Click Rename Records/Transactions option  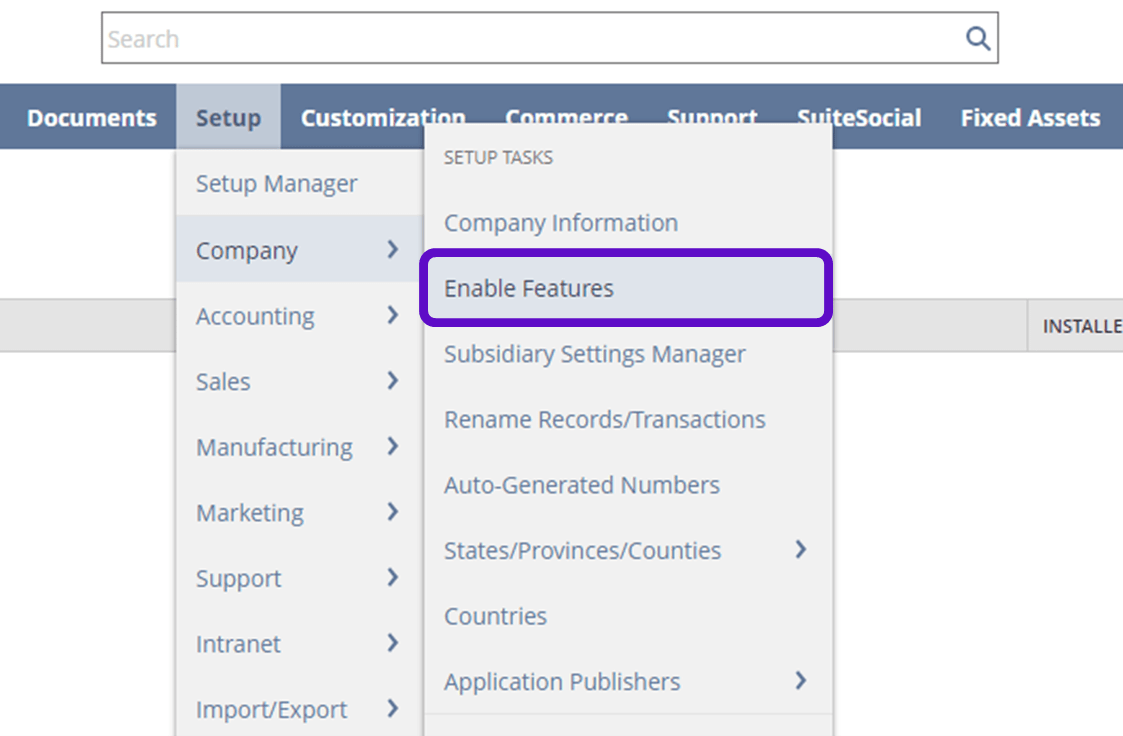click(604, 419)
